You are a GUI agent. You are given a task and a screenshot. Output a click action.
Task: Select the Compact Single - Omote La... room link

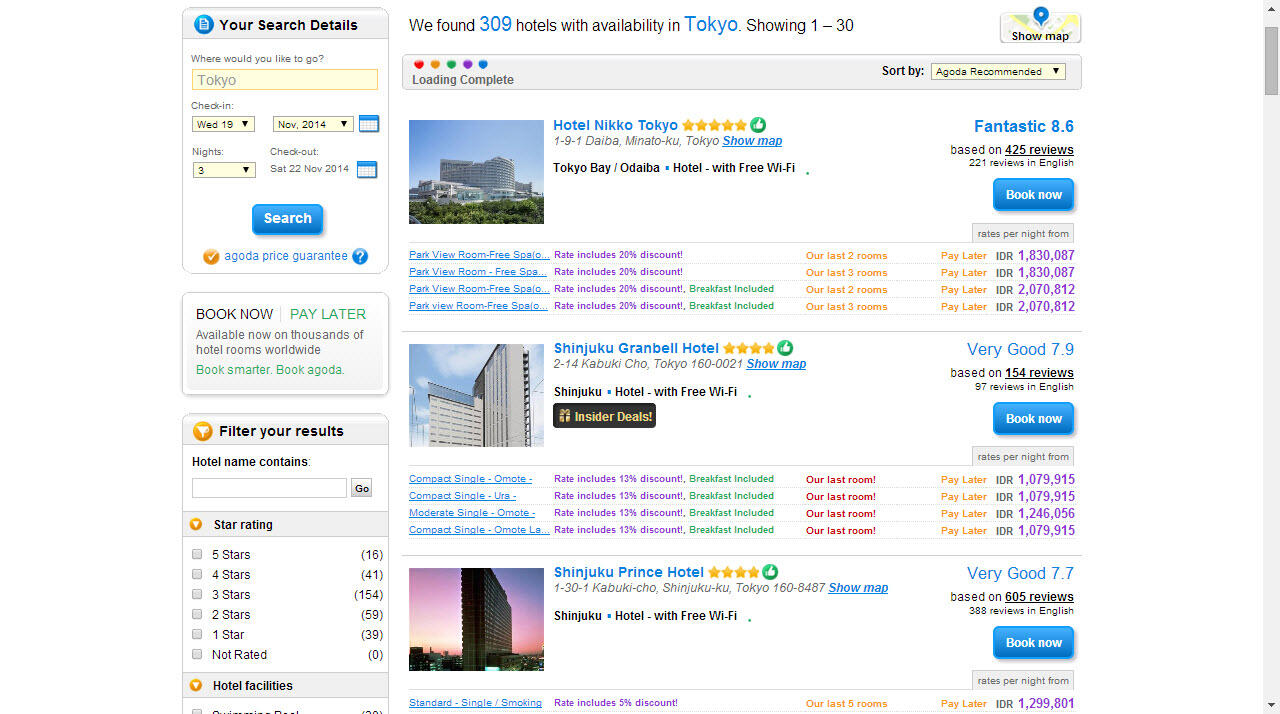tap(479, 530)
